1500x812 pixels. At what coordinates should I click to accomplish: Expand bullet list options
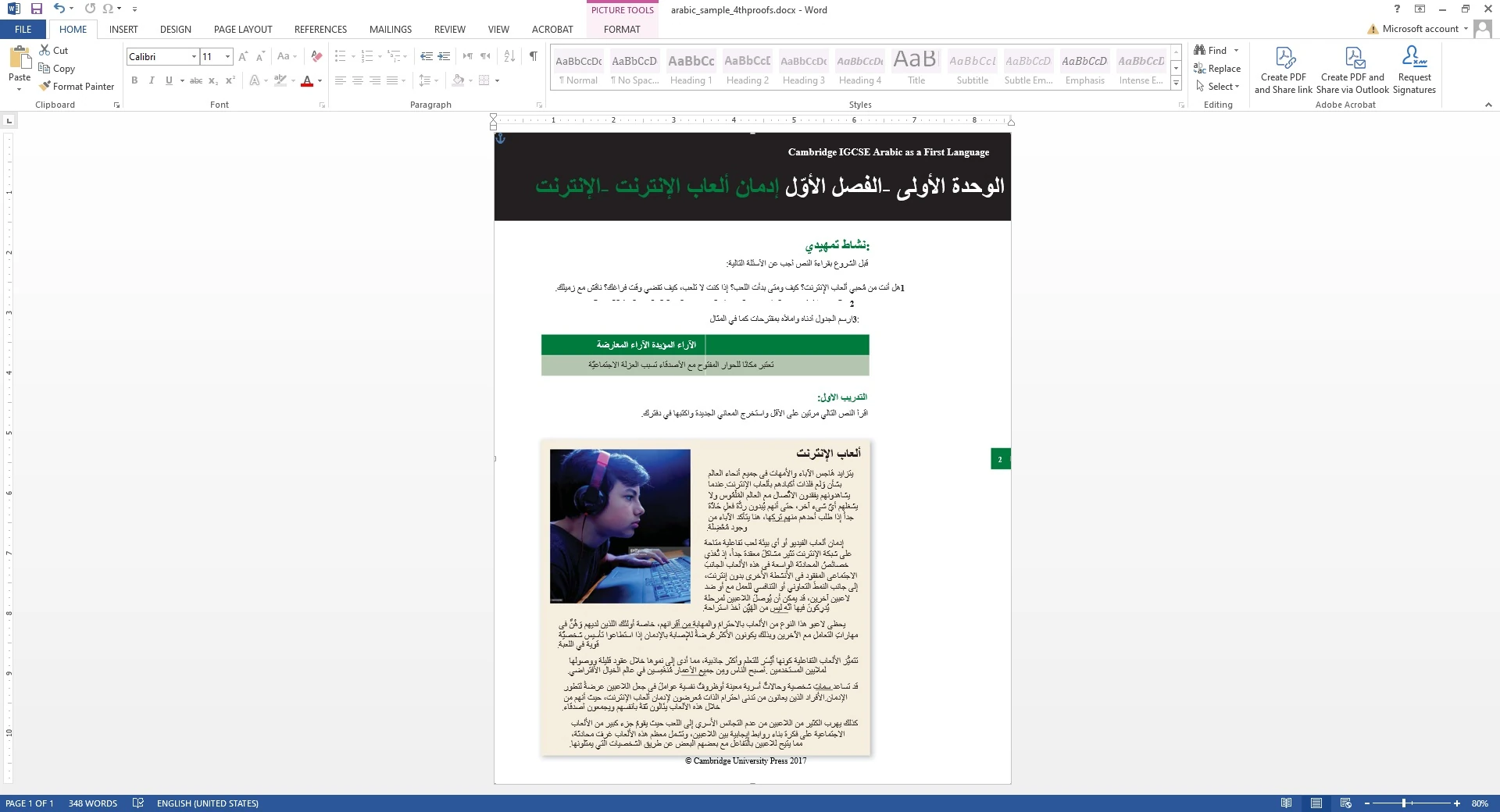(x=353, y=56)
